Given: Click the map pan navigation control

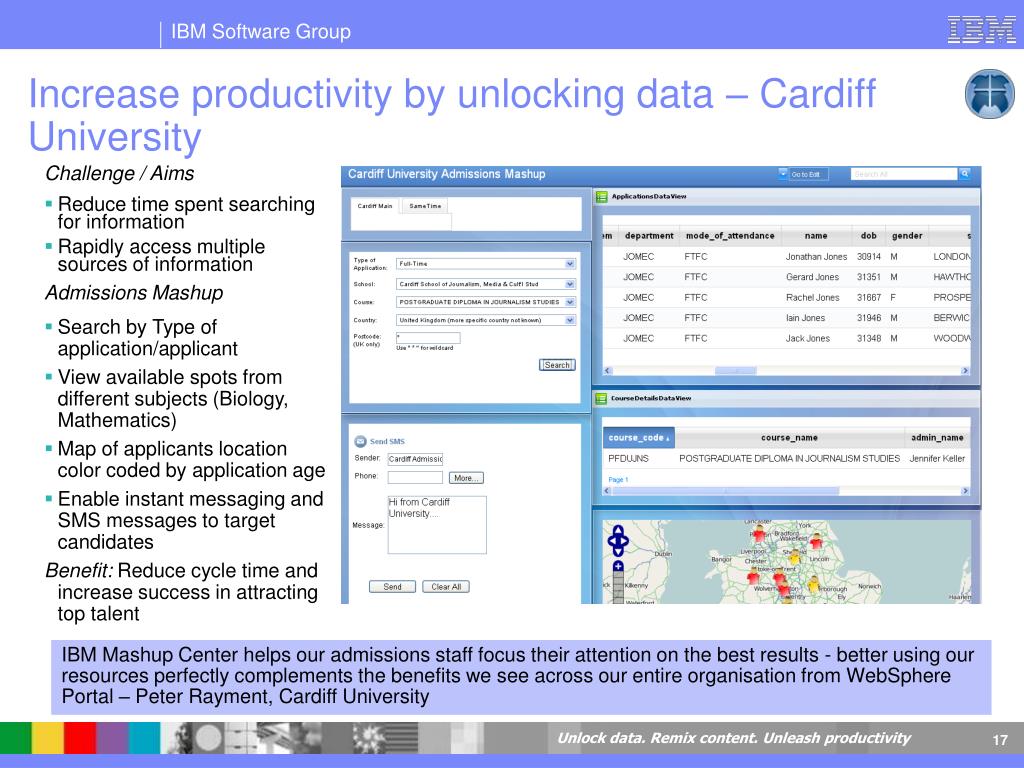Looking at the screenshot, I should click(618, 540).
